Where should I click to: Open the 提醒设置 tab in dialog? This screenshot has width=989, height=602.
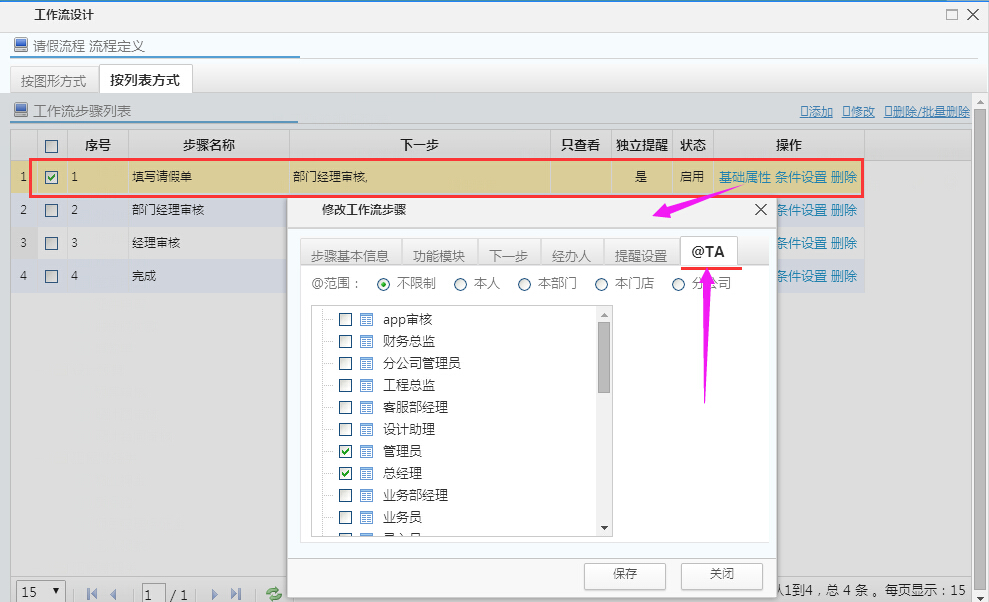(640, 253)
